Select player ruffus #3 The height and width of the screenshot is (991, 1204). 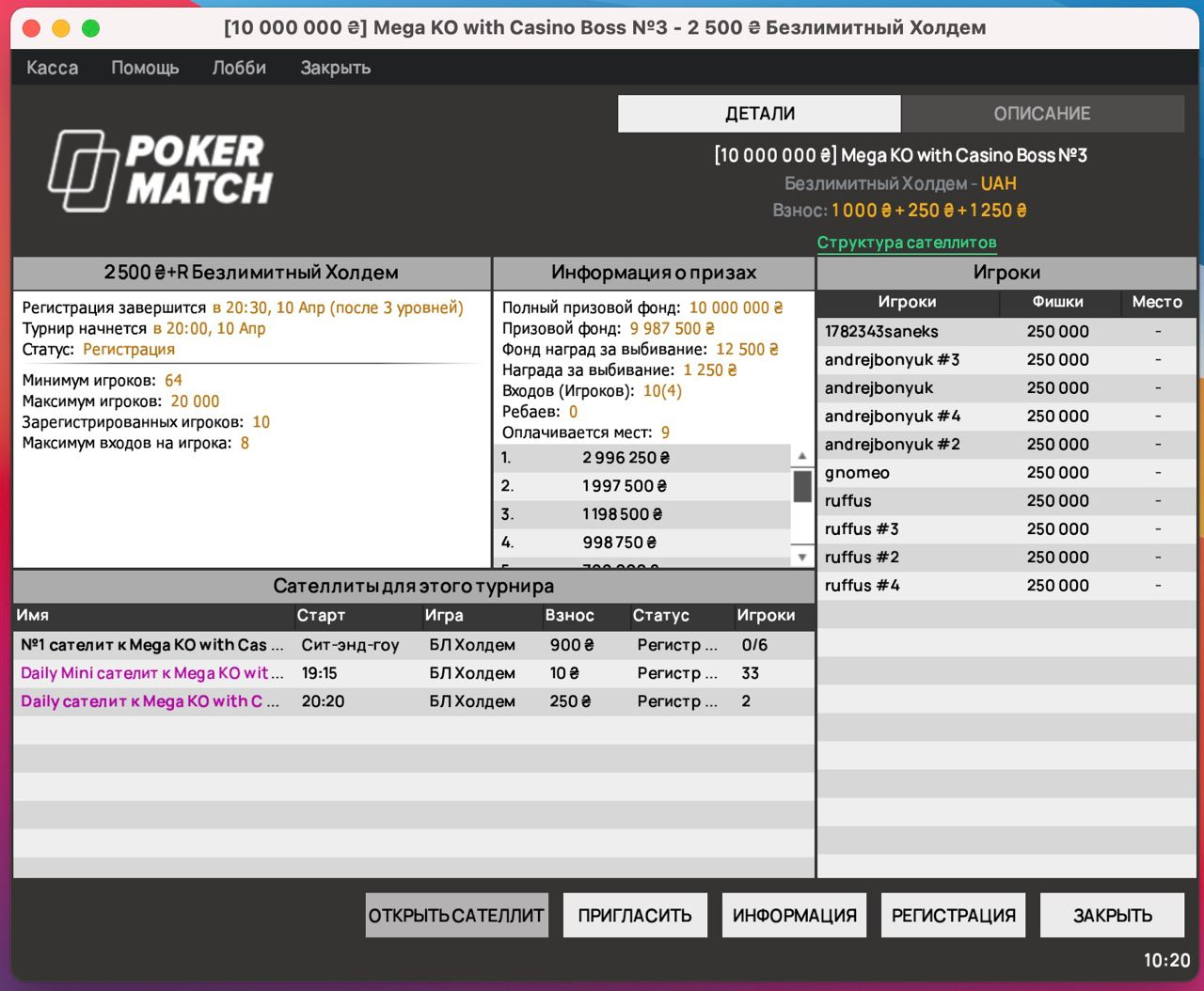click(1006, 528)
